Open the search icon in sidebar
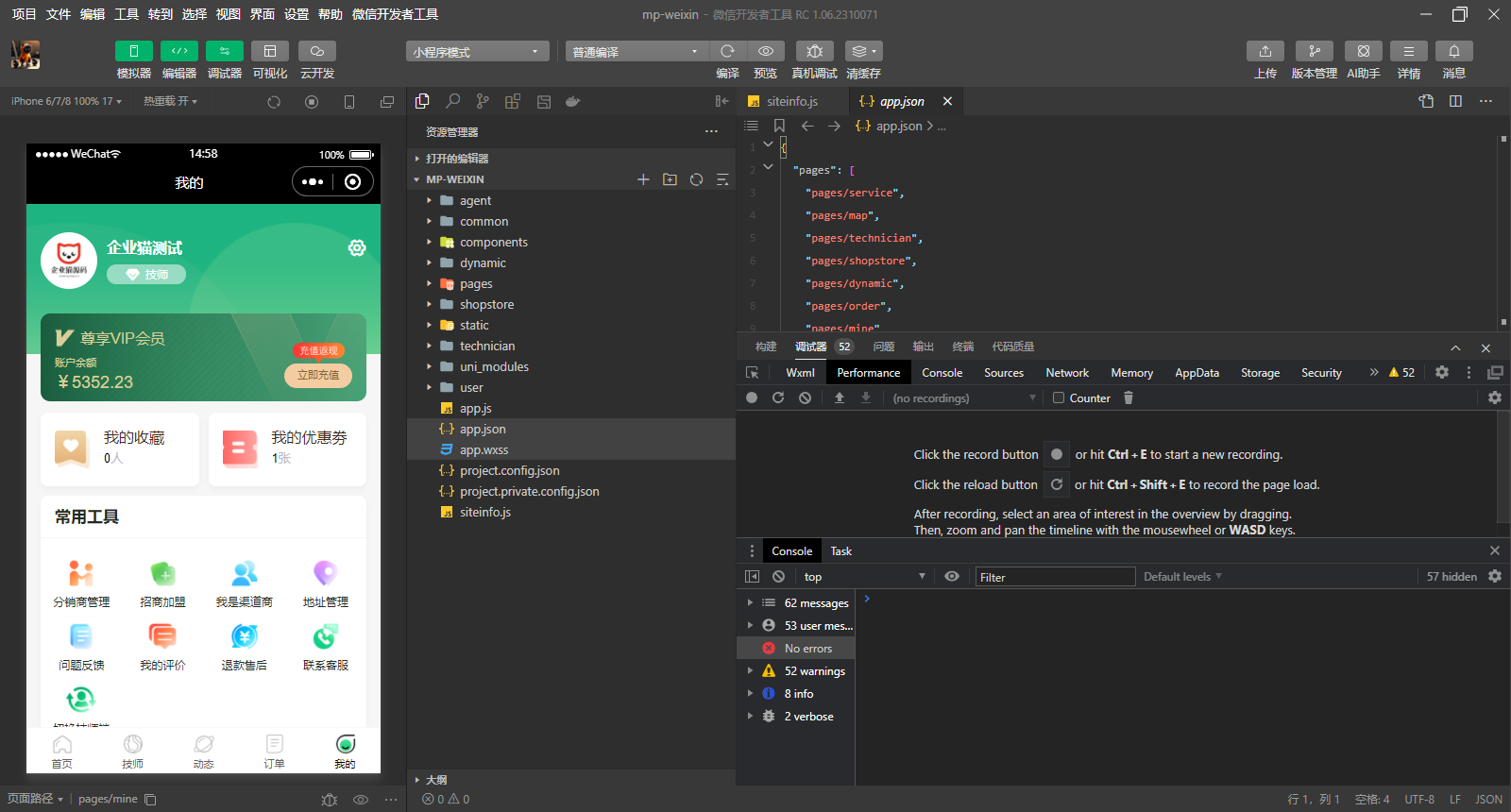Image resolution: width=1511 pixels, height=812 pixels. coord(453,101)
